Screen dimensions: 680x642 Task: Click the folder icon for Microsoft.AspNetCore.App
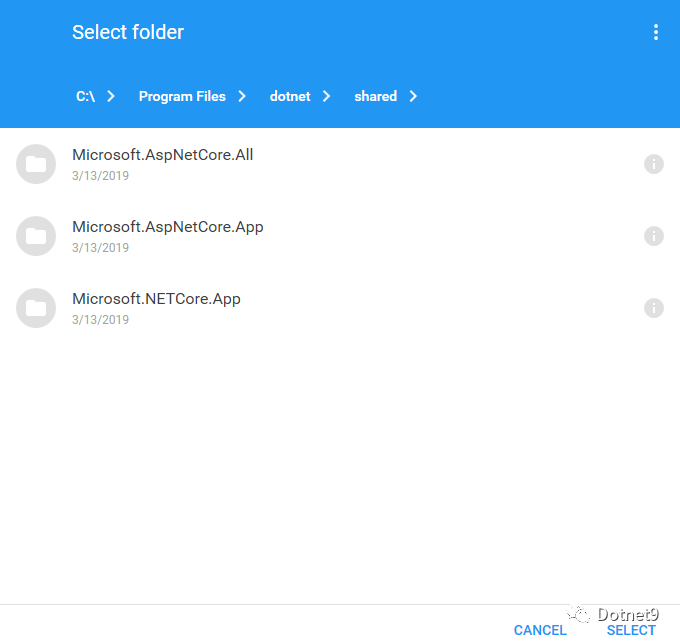36,236
